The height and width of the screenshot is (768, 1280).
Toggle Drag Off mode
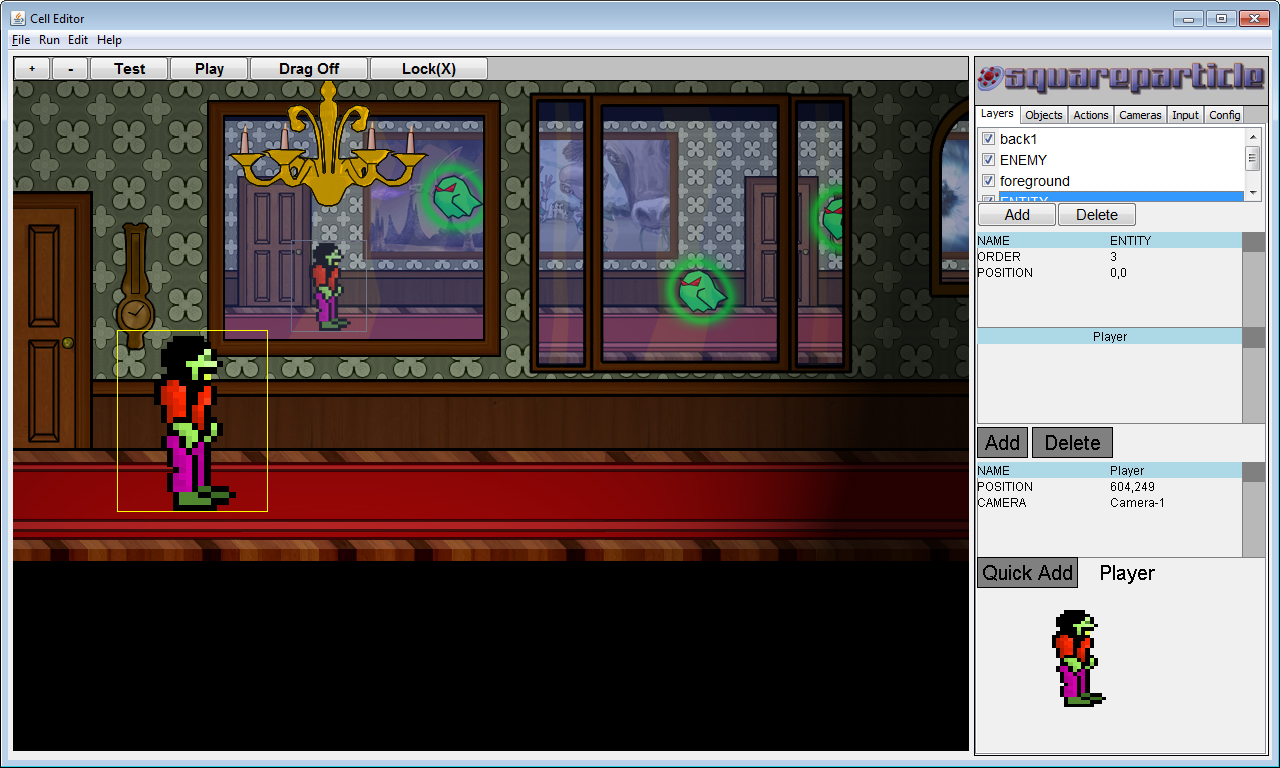click(309, 68)
